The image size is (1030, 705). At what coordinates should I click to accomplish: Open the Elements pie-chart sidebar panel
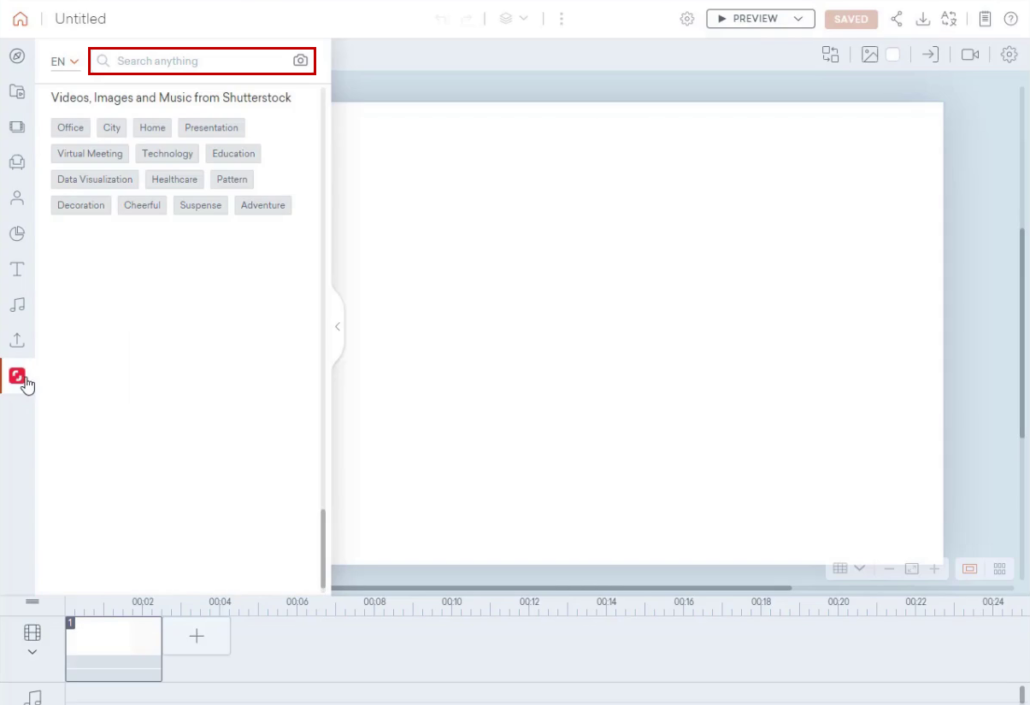coord(16,233)
